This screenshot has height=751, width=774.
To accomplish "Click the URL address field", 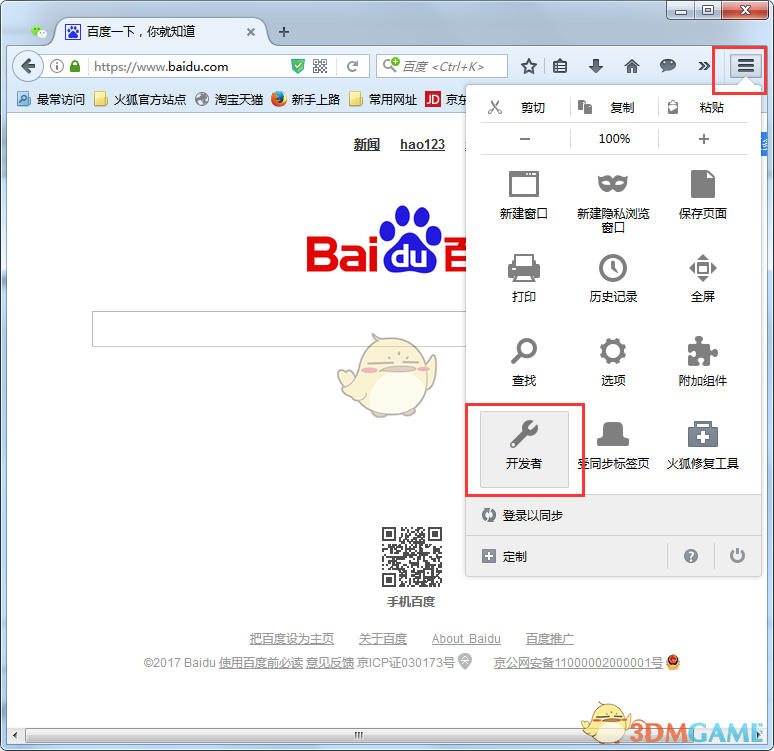I will 190,66.
